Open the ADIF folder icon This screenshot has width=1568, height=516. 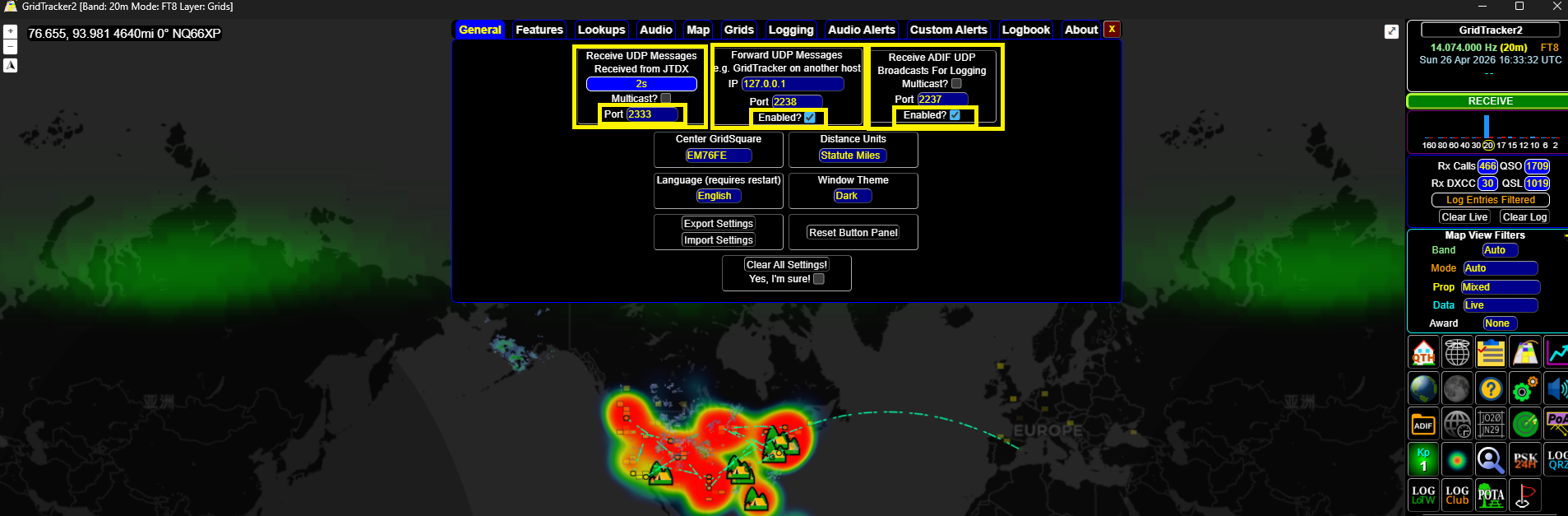coord(1423,425)
